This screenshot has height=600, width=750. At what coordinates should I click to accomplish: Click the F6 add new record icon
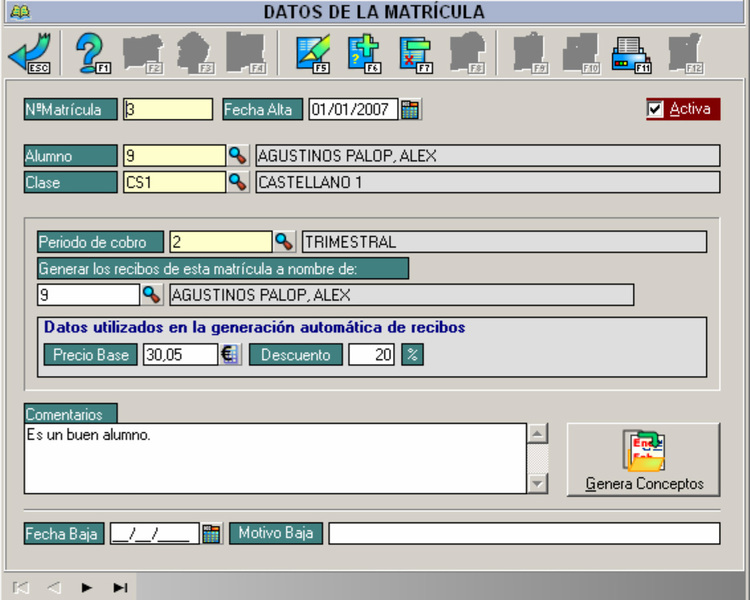[364, 53]
